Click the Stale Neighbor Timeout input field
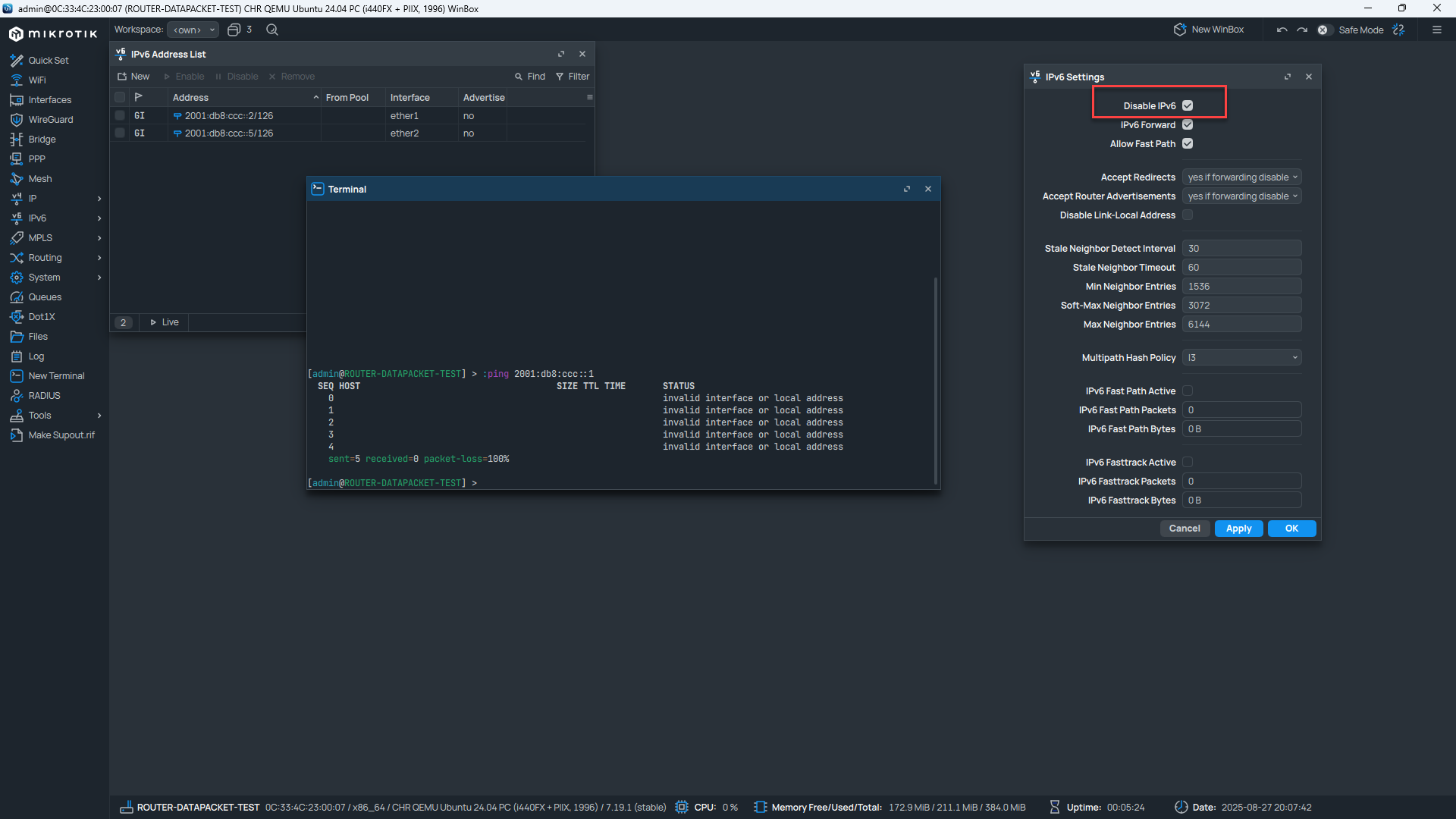 [x=1241, y=268]
